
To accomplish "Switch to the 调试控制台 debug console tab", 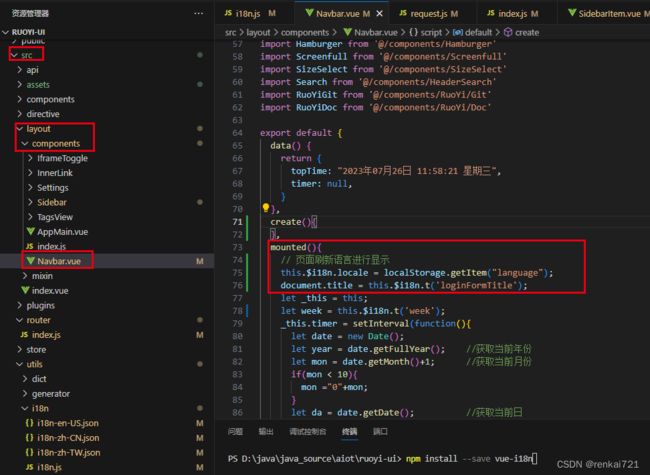I will pyautogui.click(x=308, y=431).
